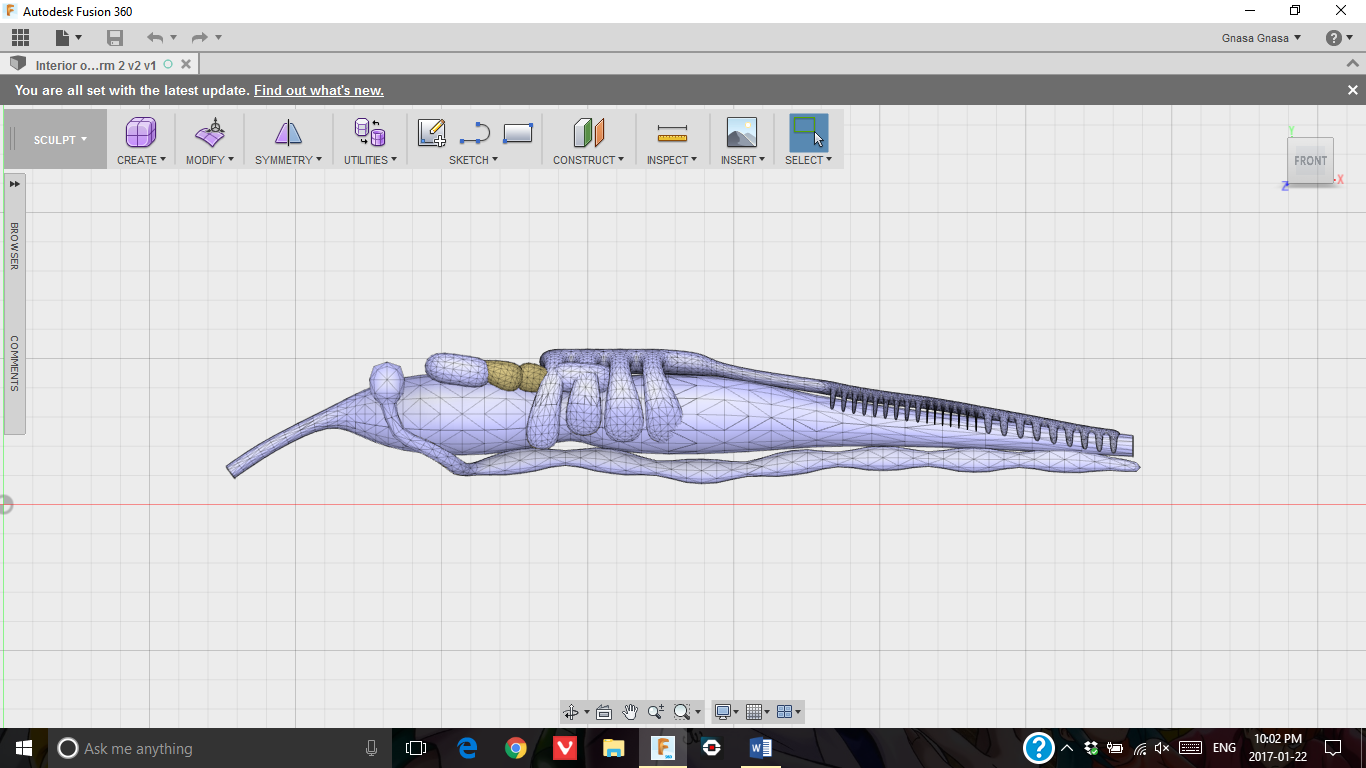
Task: Show hidden system tray icons
Action: pyautogui.click(x=1067, y=748)
